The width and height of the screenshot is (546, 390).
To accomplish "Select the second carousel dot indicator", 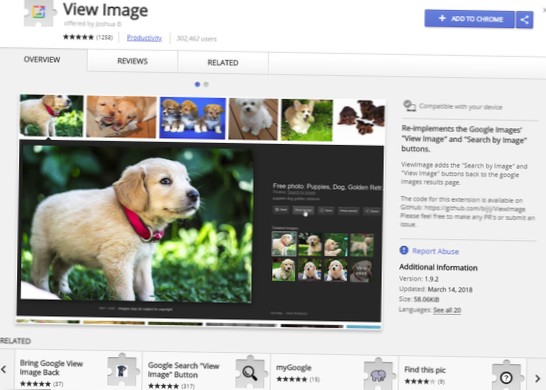I will coord(206,84).
